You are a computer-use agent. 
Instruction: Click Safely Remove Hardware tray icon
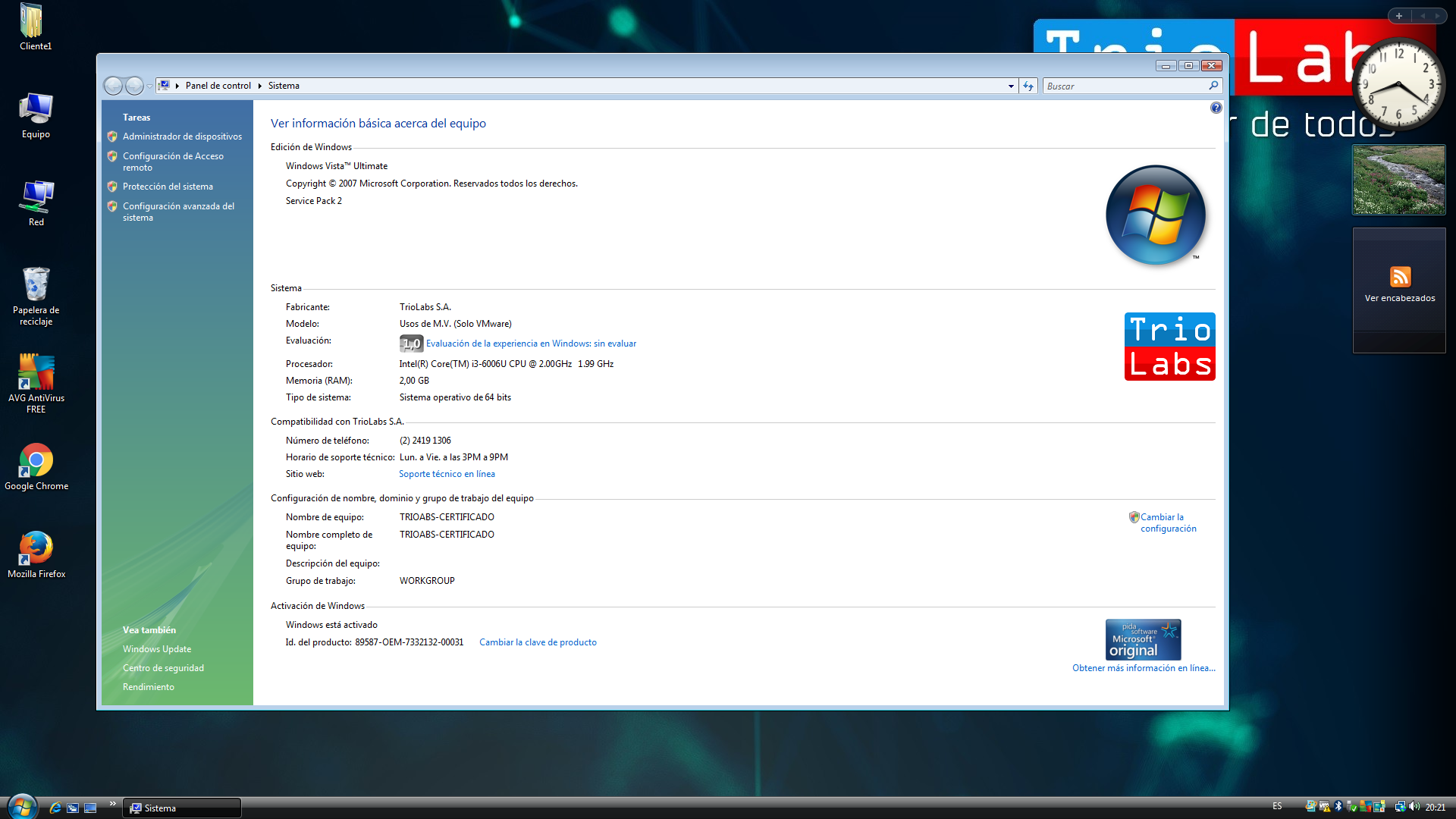click(1351, 806)
